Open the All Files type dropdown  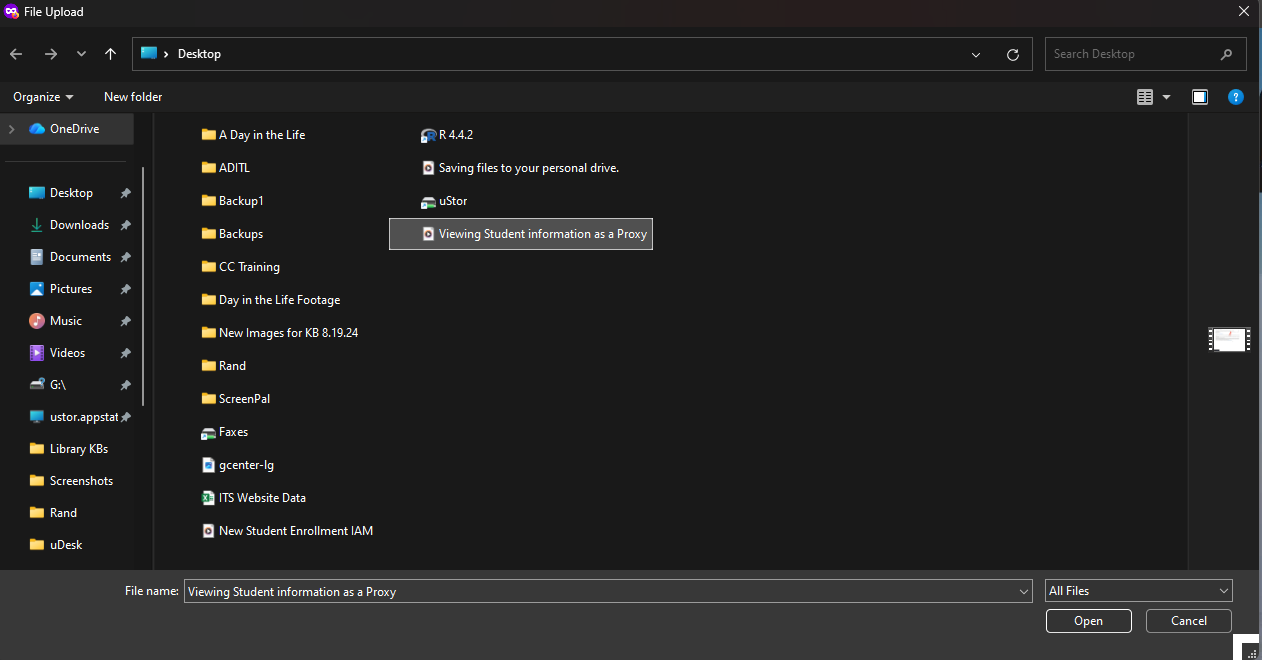pos(1138,591)
